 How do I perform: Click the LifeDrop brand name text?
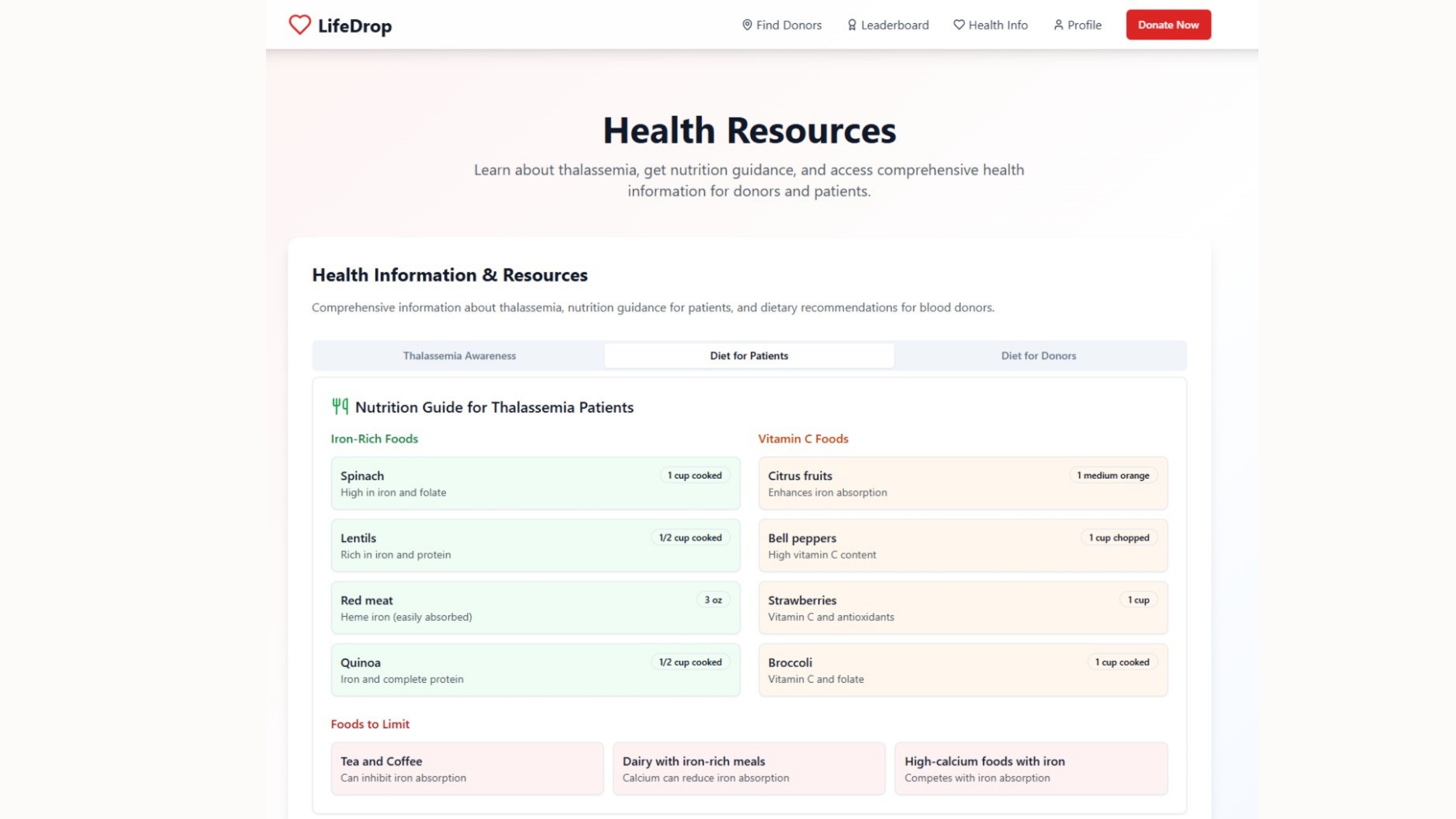coord(354,26)
